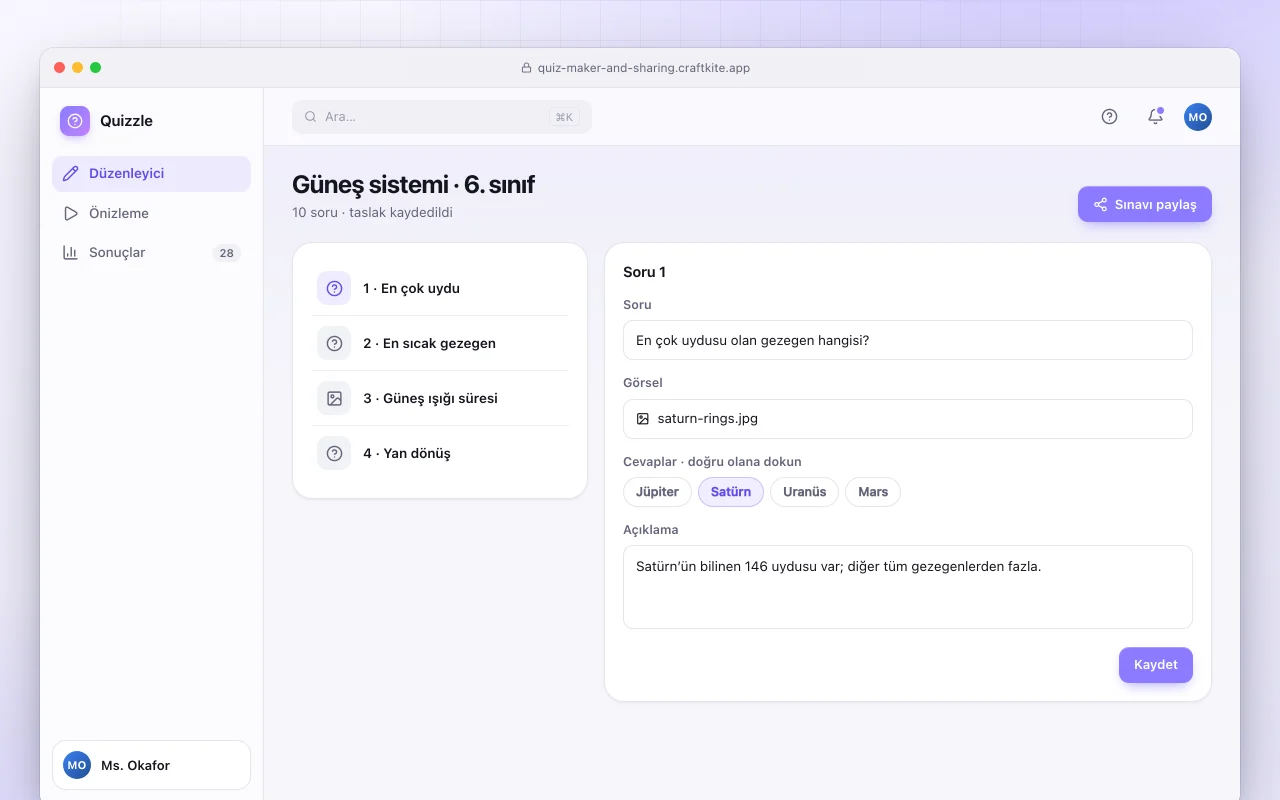Toggle the Satürn answer chip

pos(731,492)
